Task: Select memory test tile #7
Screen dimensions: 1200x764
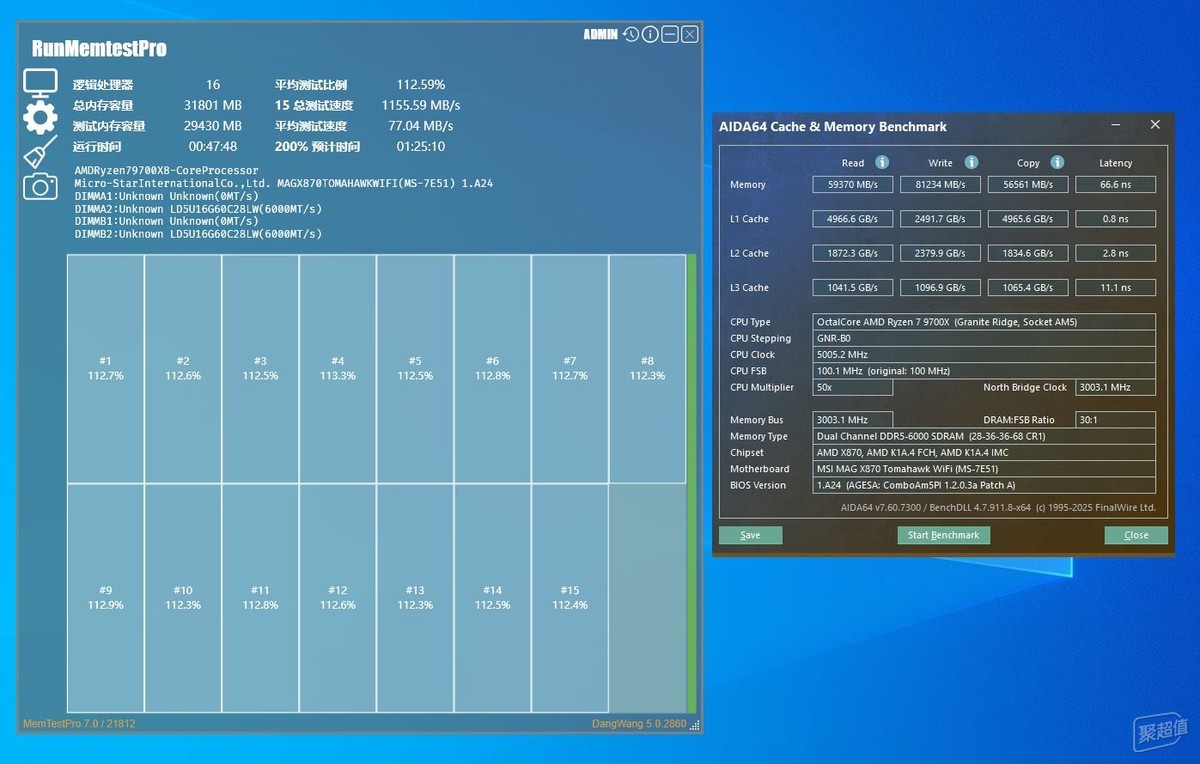Action: (x=569, y=369)
